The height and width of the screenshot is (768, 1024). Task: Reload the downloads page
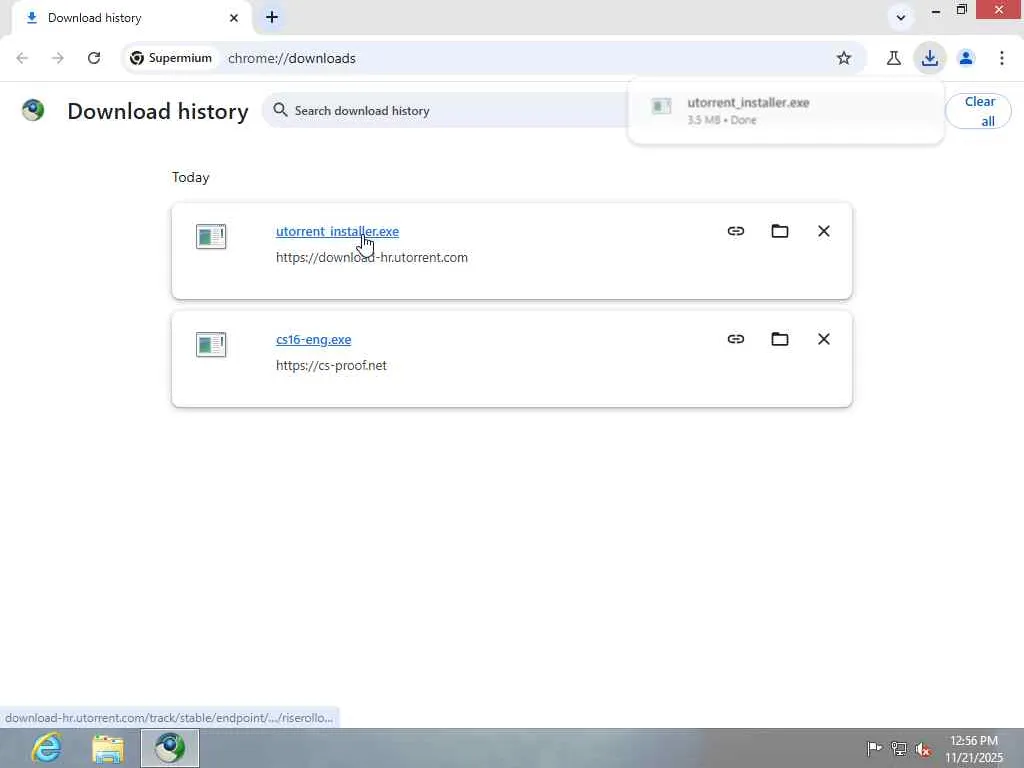click(x=94, y=58)
